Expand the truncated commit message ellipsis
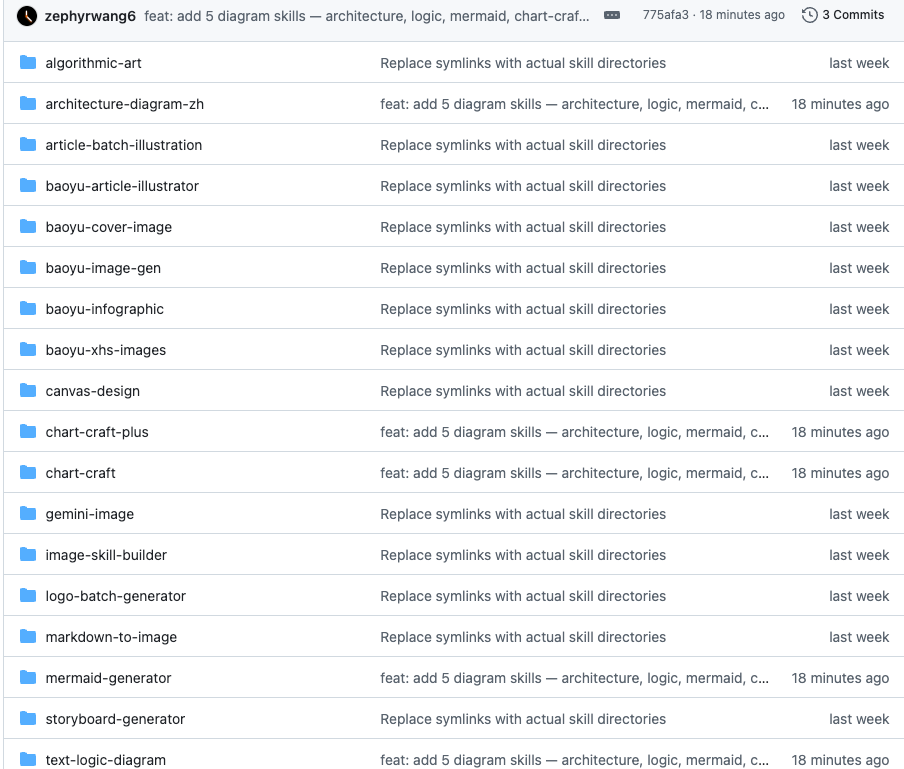Viewport: 904px width, 769px height. point(612,16)
